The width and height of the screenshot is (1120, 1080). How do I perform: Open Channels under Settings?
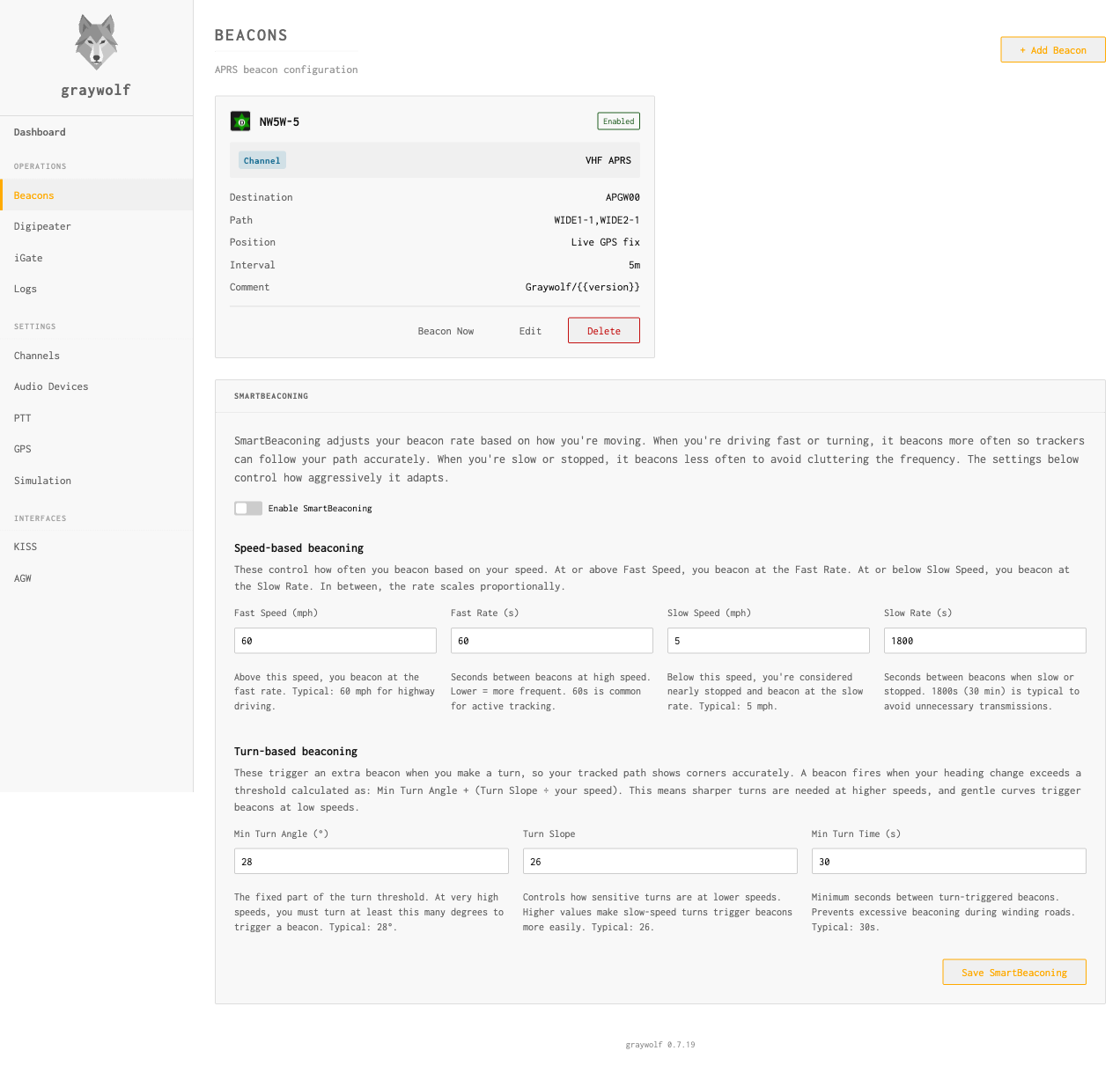pos(36,356)
